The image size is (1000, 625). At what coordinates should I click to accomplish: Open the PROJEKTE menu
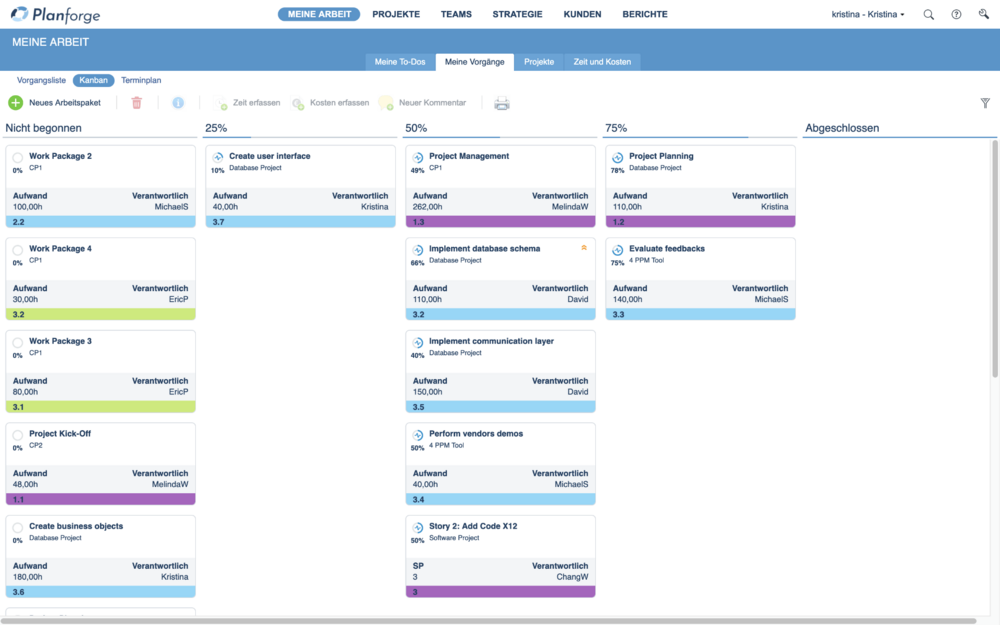pos(396,15)
